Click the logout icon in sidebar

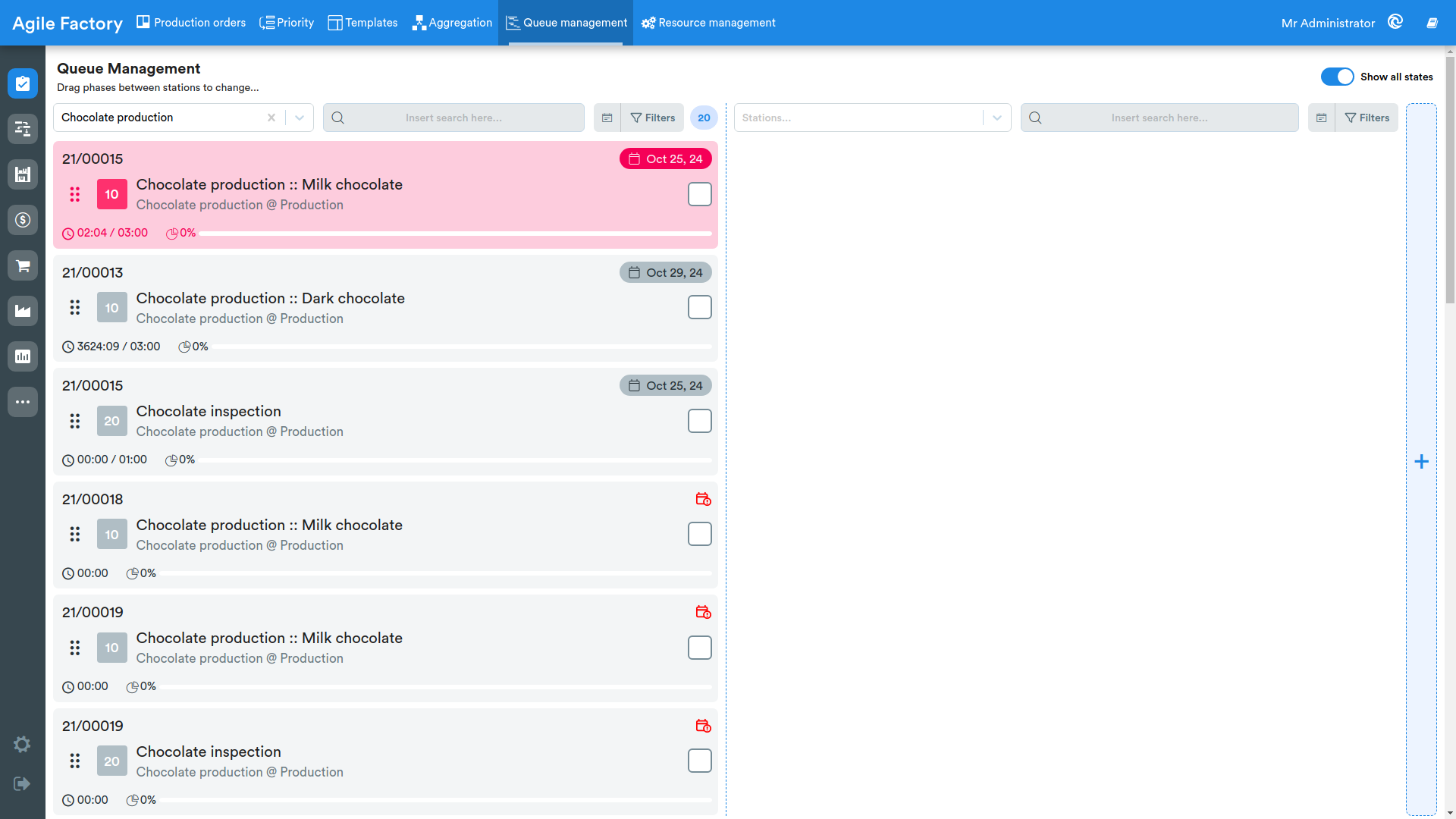click(22, 783)
